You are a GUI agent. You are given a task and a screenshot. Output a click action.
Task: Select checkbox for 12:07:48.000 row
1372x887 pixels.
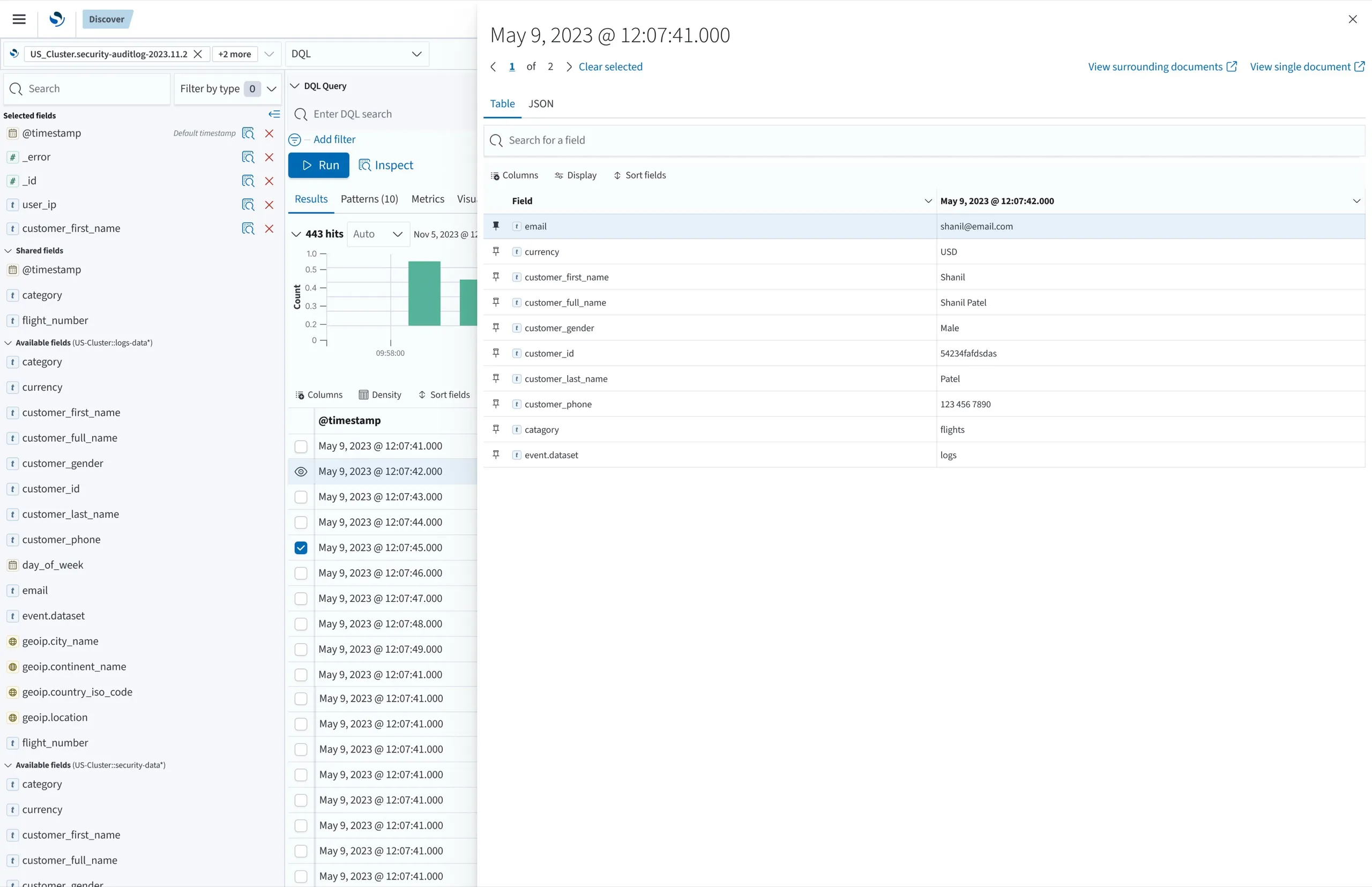[301, 624]
